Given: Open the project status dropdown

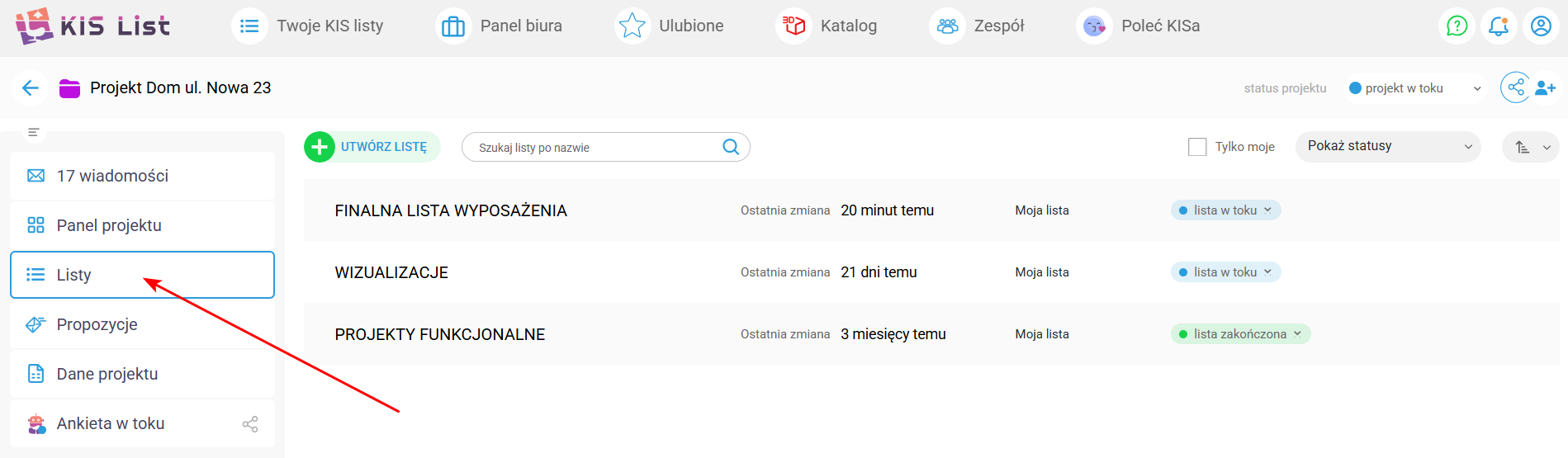Looking at the screenshot, I should click(x=1414, y=88).
